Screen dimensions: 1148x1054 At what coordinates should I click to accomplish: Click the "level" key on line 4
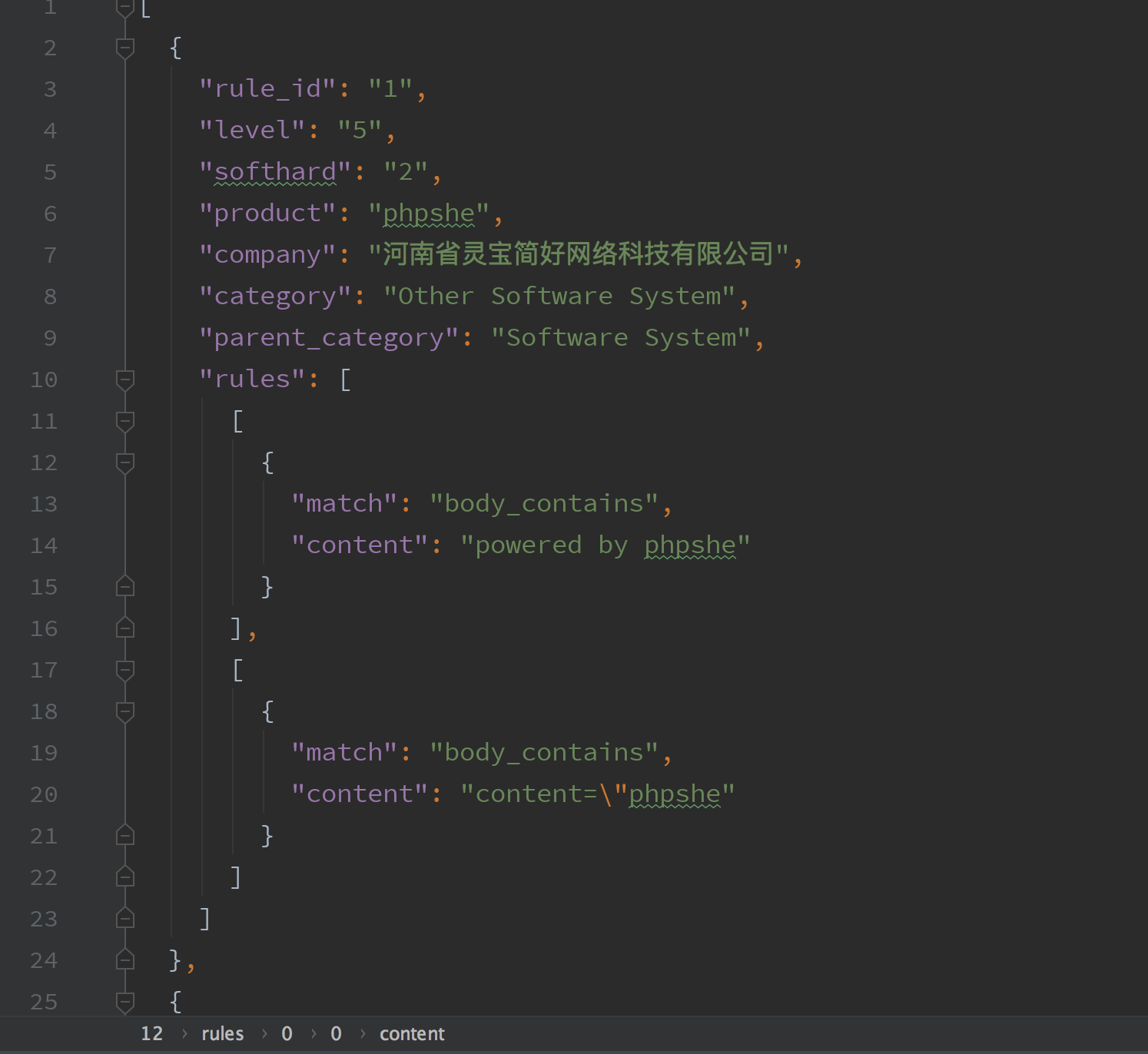tap(252, 131)
